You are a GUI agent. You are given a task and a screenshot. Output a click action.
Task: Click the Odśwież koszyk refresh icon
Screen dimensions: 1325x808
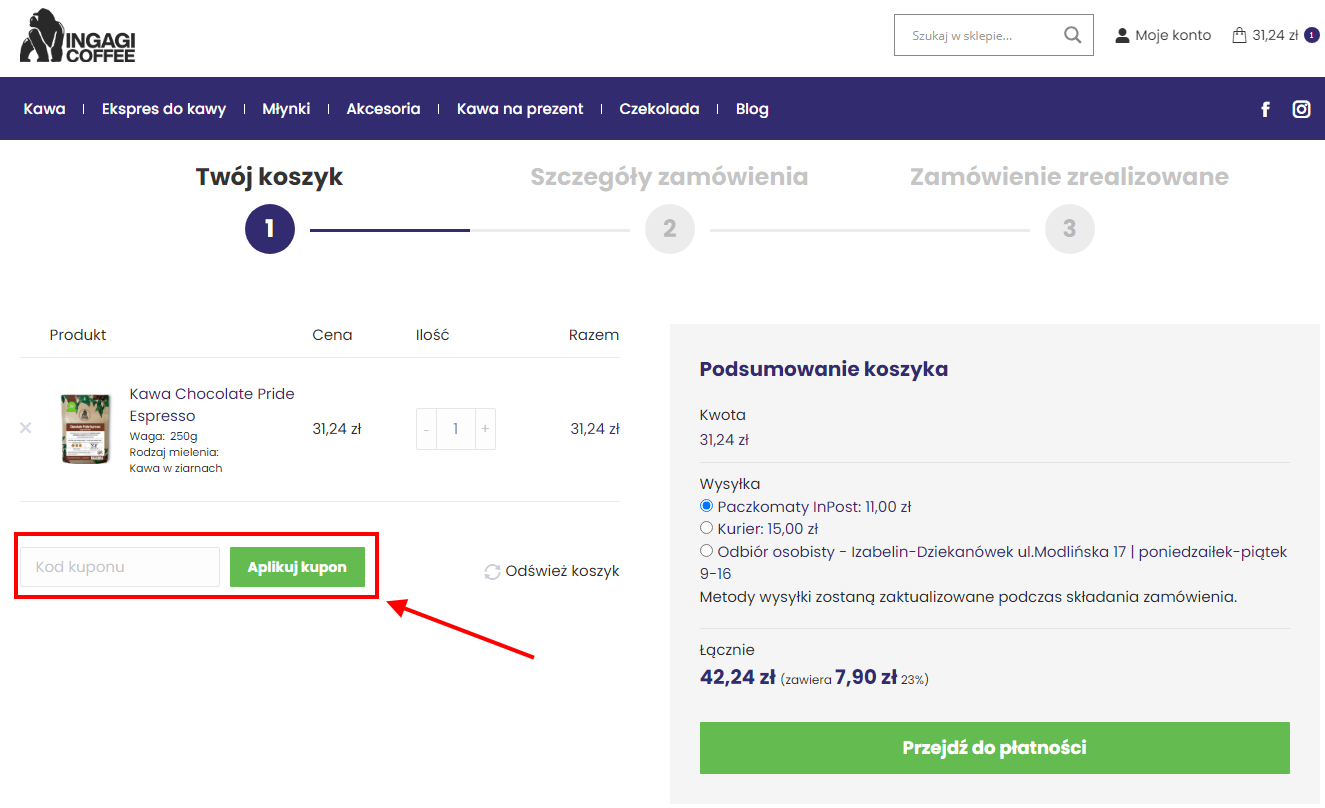coord(492,572)
